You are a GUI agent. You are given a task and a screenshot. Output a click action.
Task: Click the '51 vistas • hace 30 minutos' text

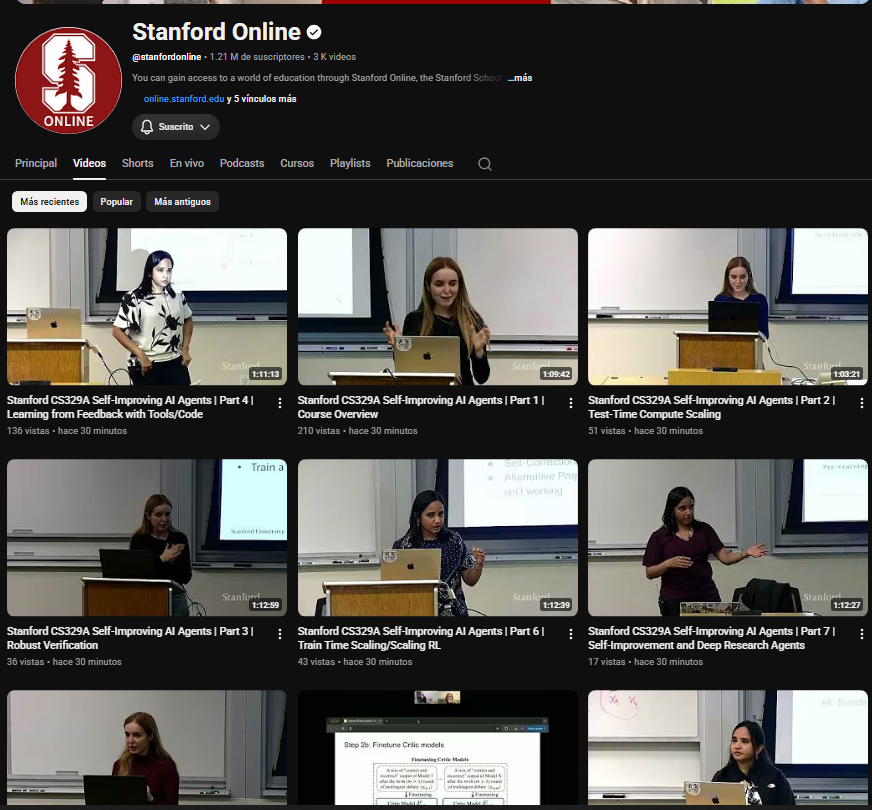646,431
